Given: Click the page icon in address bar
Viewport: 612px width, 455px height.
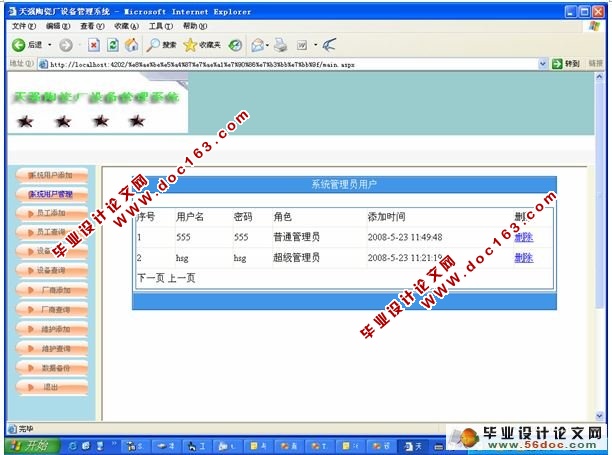Looking at the screenshot, I should [x=43, y=64].
